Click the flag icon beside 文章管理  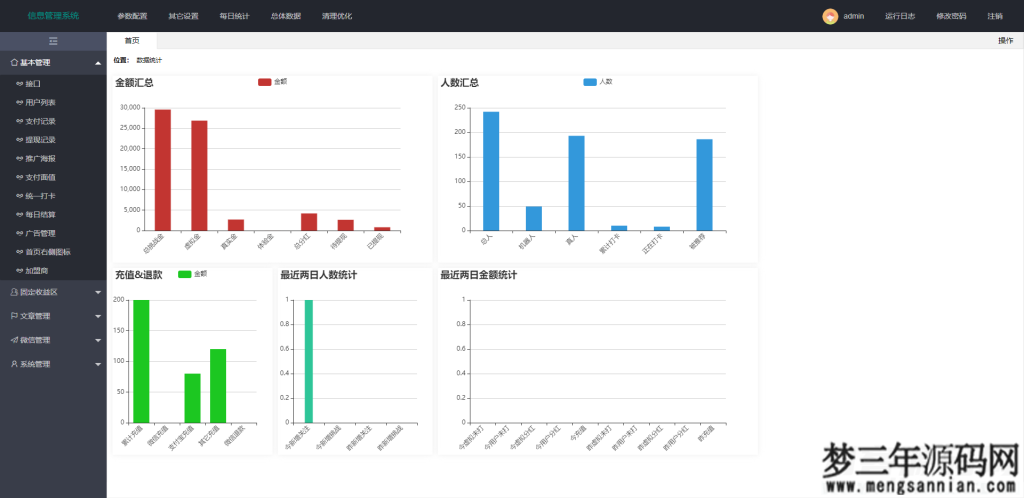point(14,316)
